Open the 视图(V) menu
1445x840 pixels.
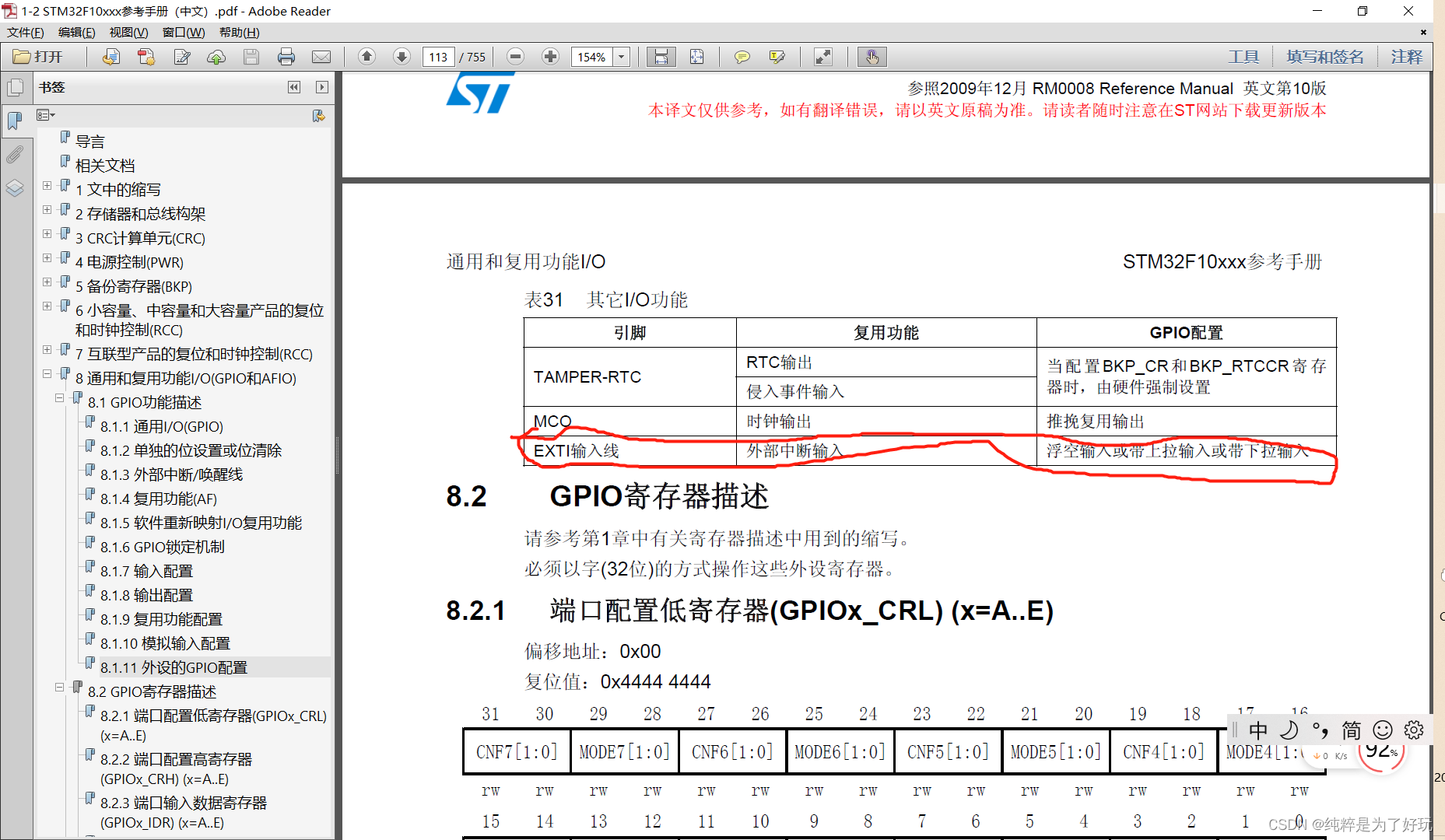click(x=129, y=32)
